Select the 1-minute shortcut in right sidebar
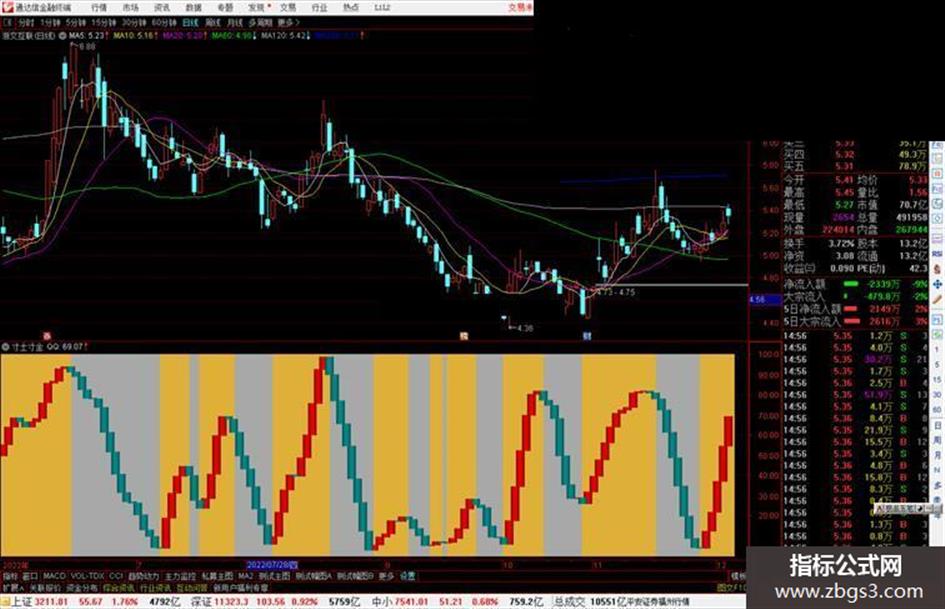This screenshot has height=609, width=945. (x=937, y=350)
